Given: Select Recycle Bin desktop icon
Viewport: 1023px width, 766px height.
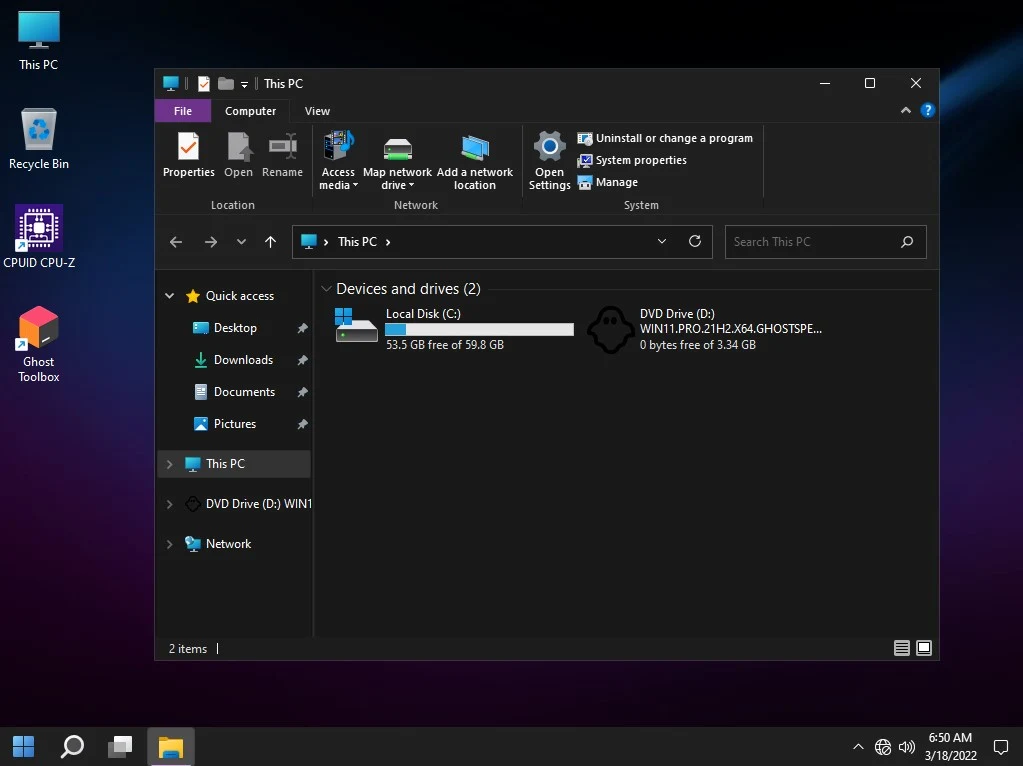Looking at the screenshot, I should [38, 140].
